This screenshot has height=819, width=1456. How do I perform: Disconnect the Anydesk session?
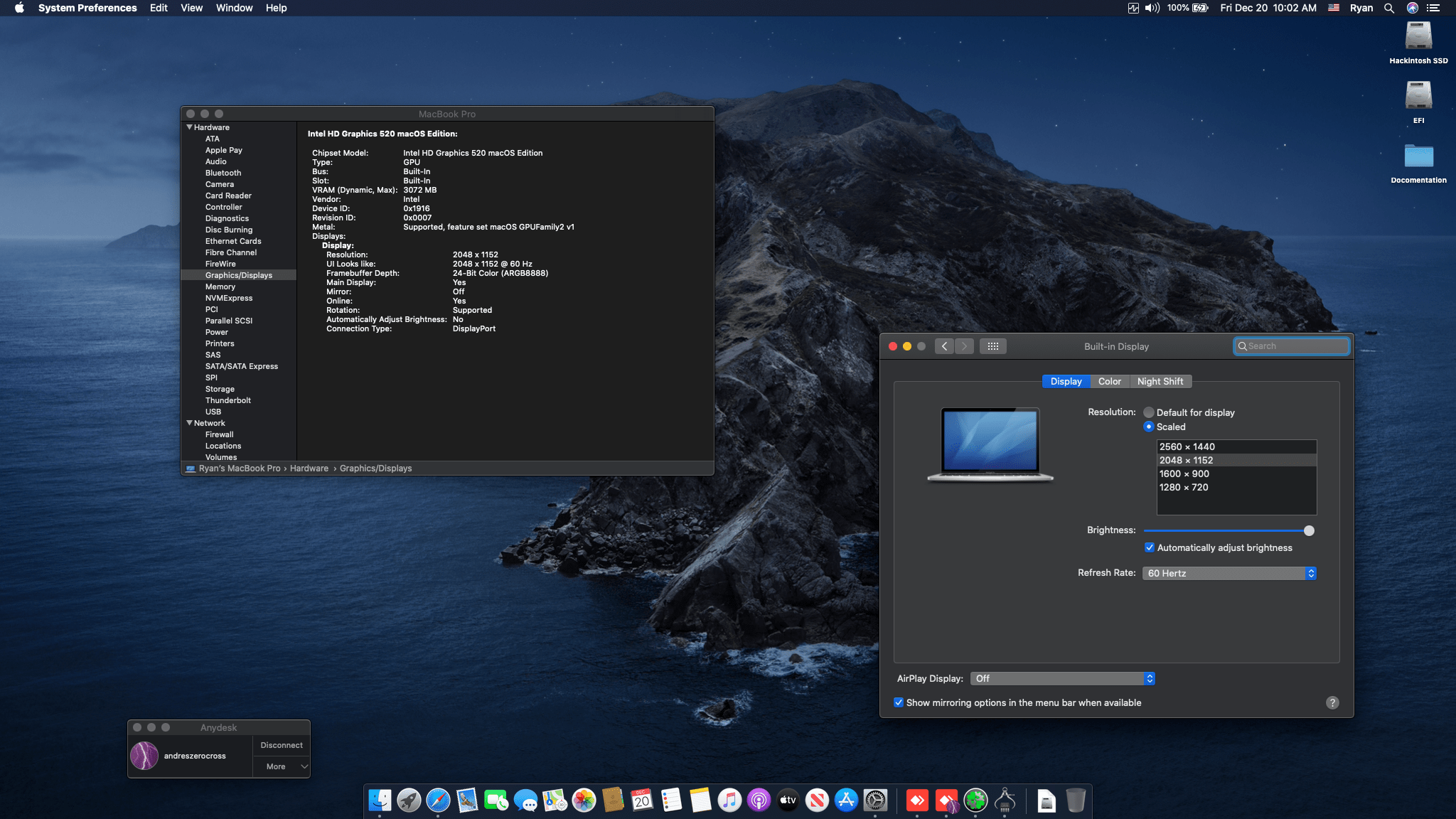(x=282, y=745)
